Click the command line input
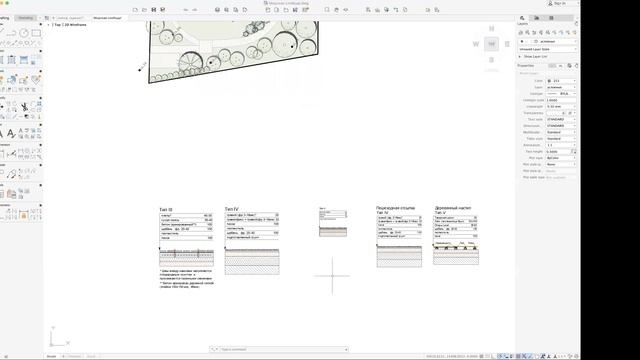 point(283,349)
